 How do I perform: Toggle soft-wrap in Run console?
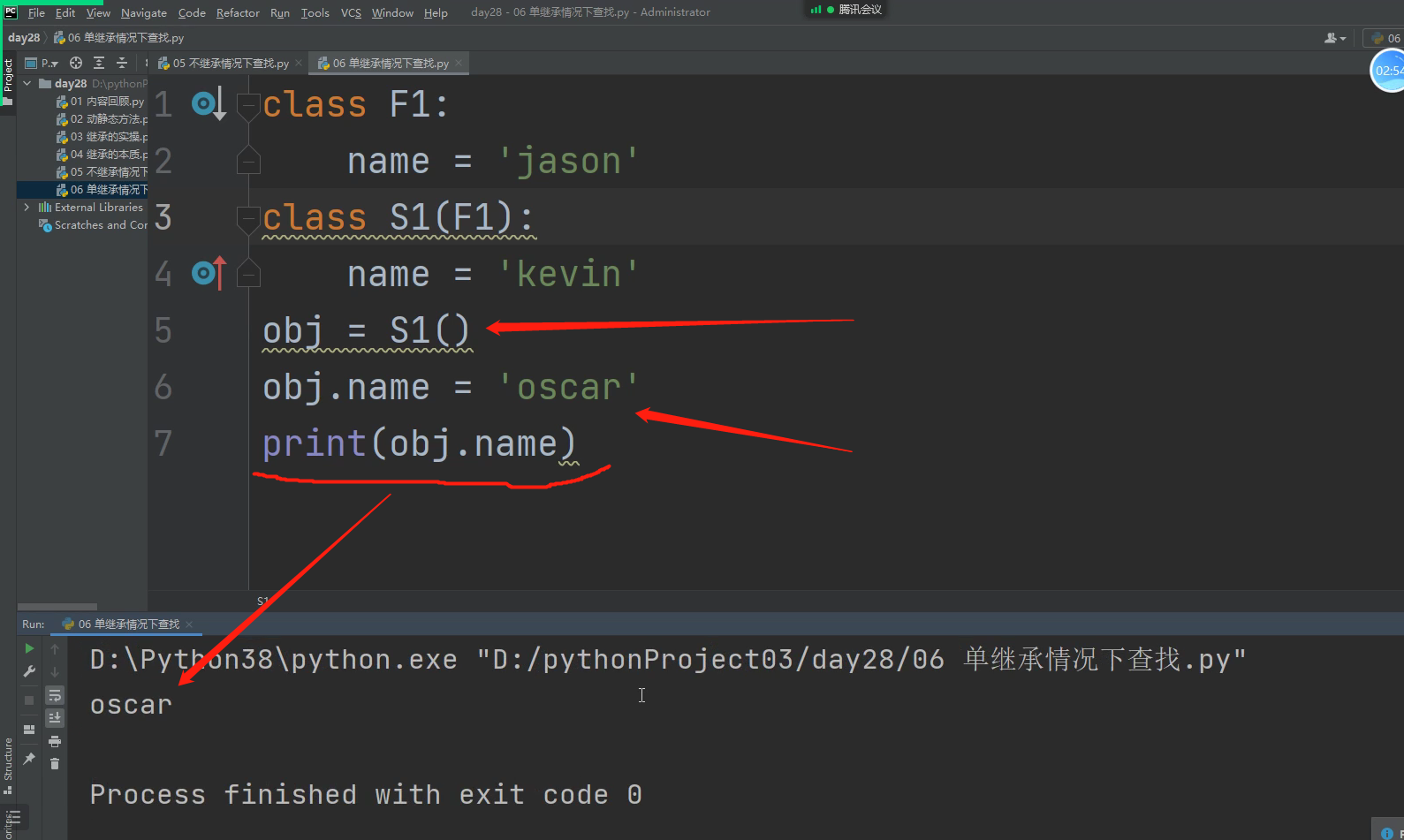[x=55, y=695]
